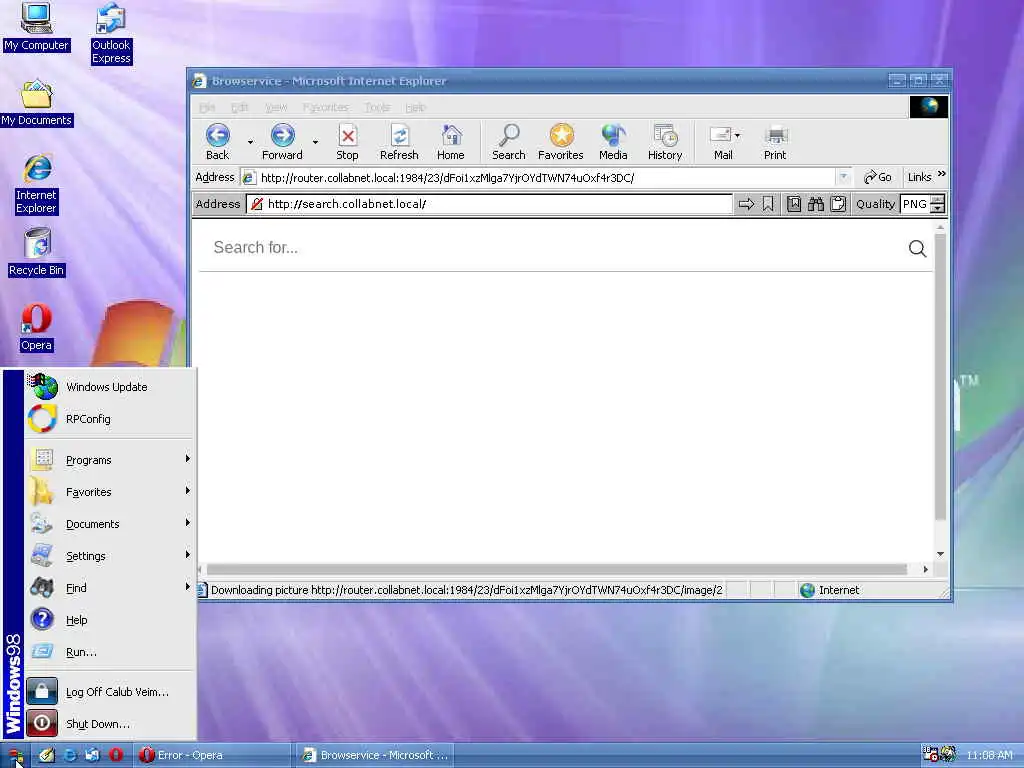Click the Quality PNG value field

click(x=916, y=204)
